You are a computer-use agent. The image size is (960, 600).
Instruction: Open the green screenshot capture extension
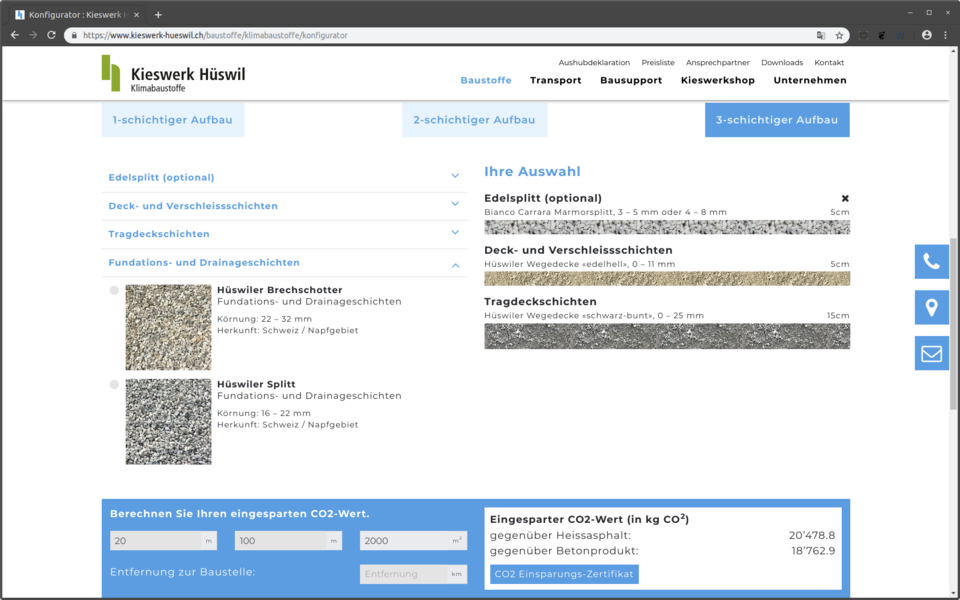863,36
